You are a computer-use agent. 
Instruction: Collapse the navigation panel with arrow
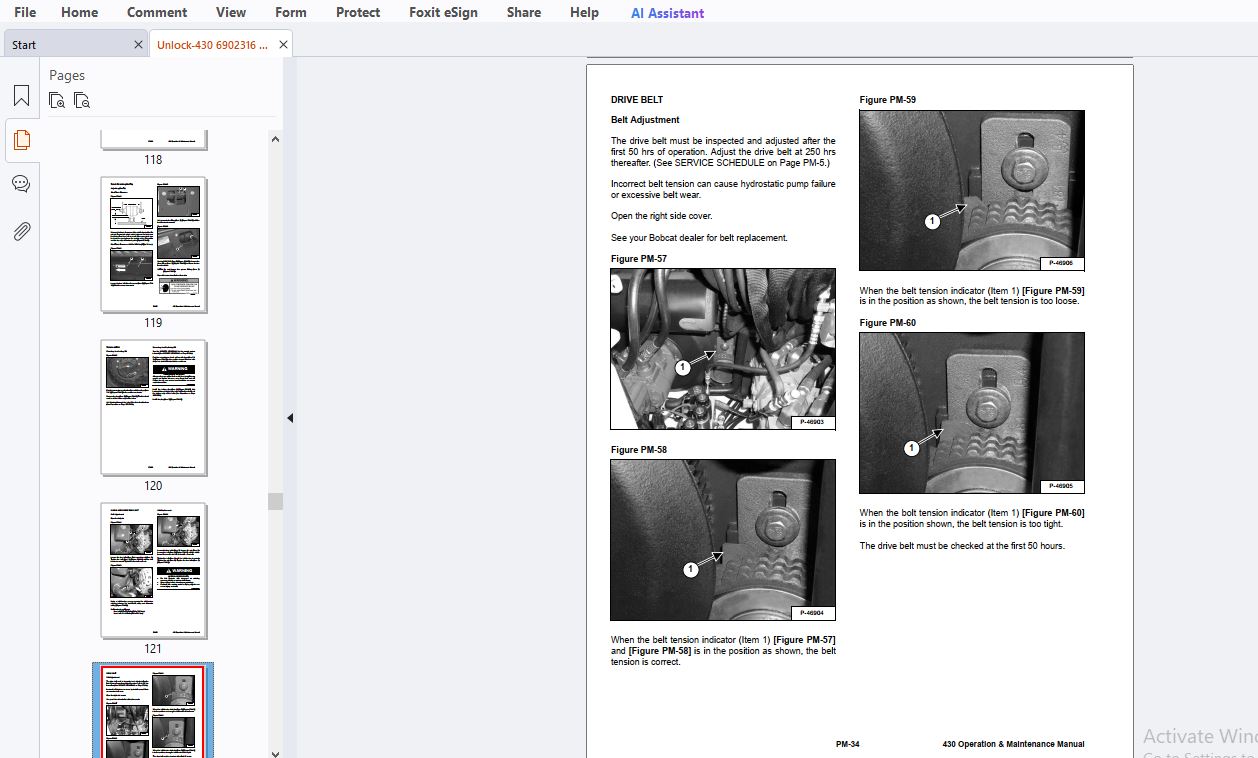[290, 418]
